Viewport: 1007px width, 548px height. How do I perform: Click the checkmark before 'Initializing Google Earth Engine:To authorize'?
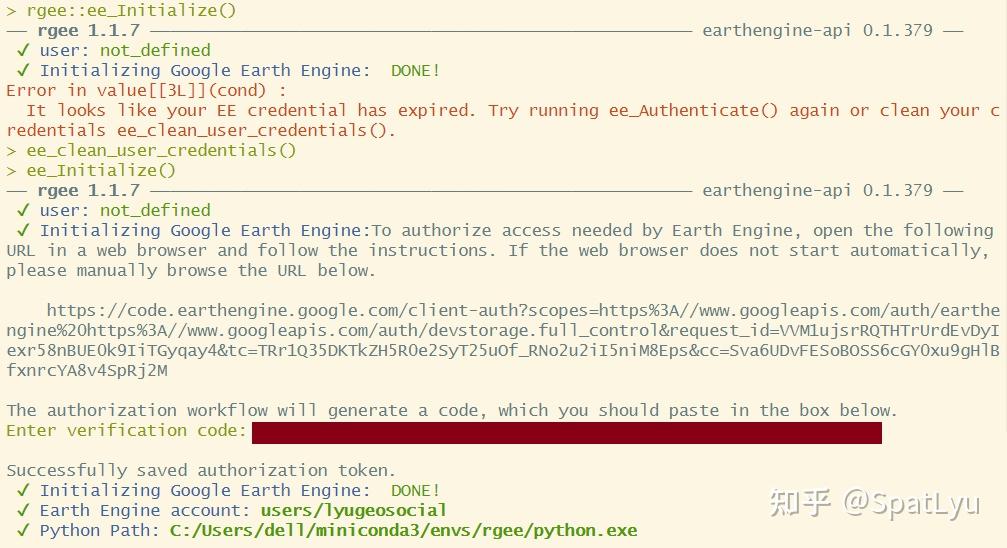tap(23, 230)
